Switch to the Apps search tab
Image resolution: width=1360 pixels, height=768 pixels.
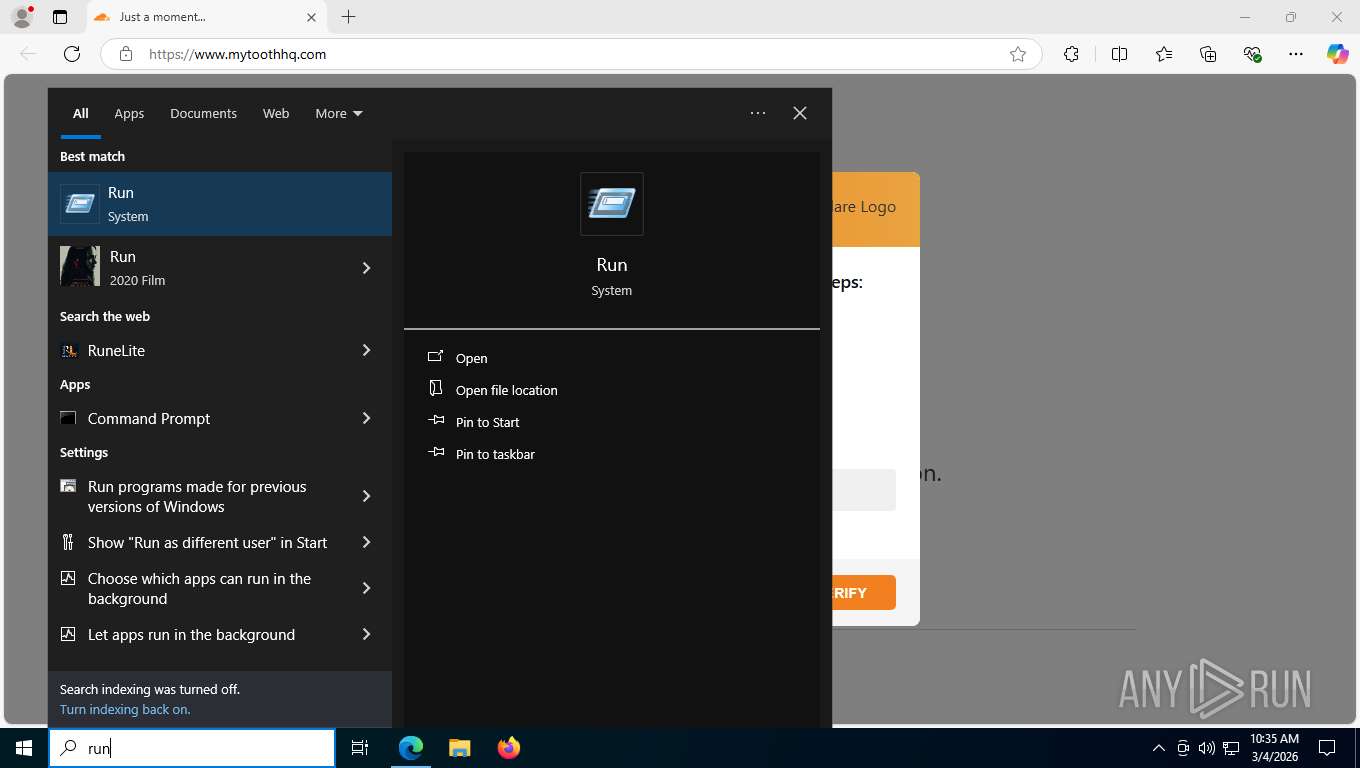[129, 113]
